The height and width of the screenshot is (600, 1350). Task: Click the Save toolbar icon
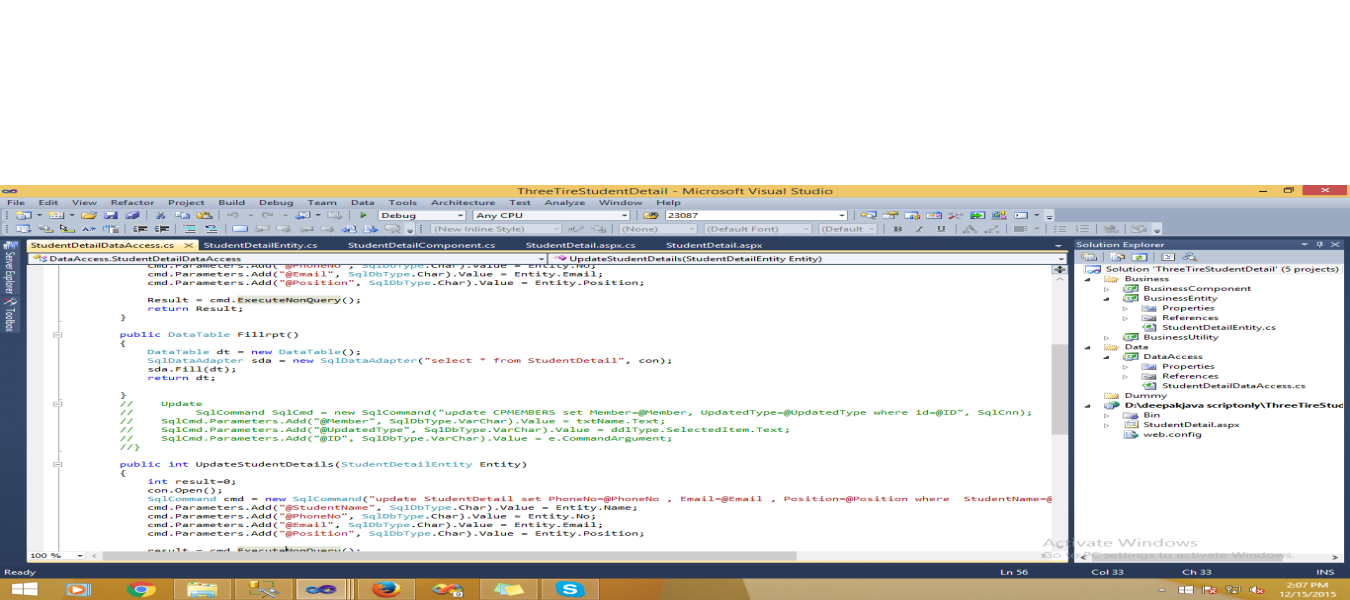click(x=111, y=215)
